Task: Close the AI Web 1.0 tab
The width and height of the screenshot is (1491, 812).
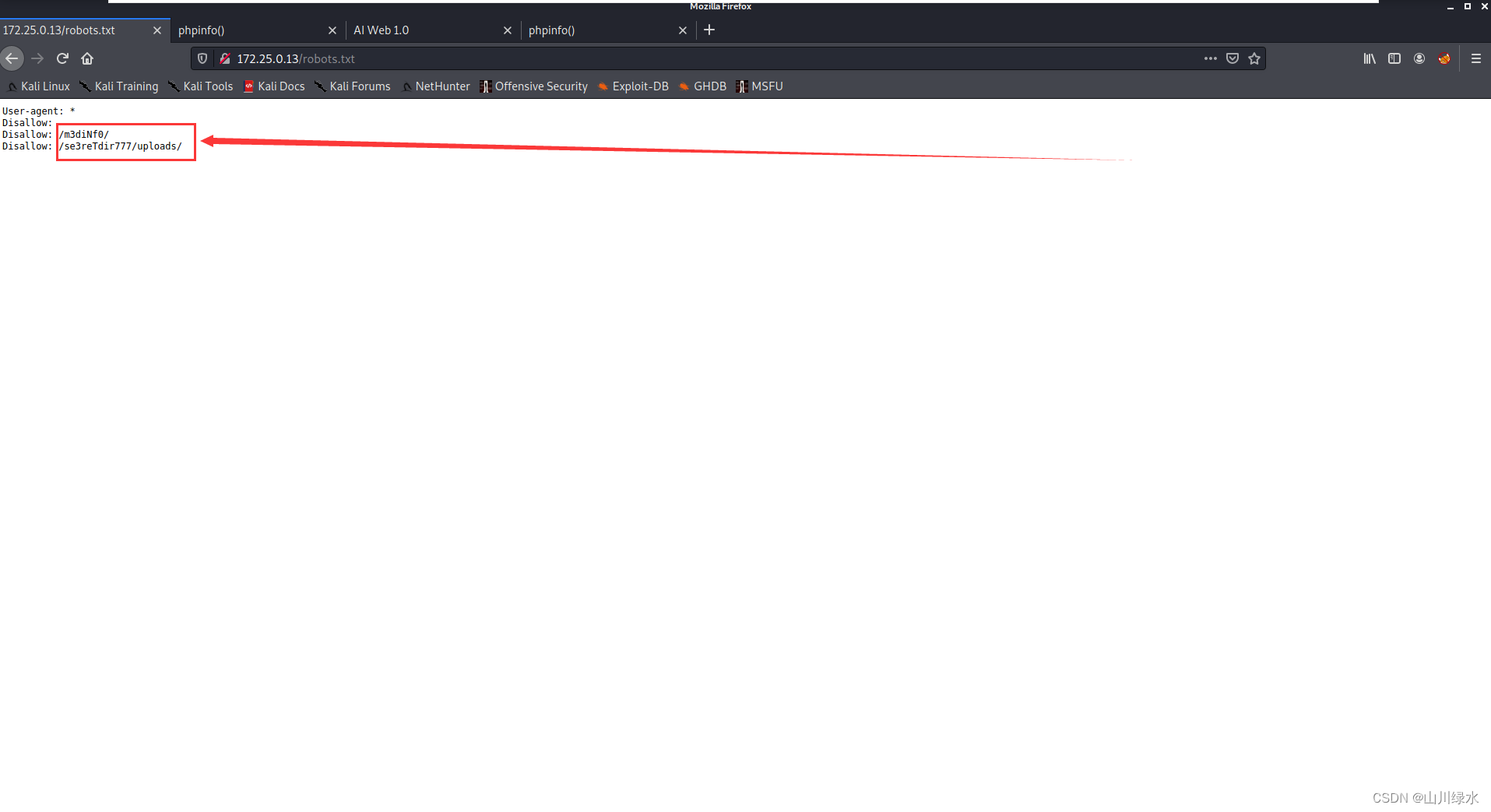Action: (x=508, y=30)
